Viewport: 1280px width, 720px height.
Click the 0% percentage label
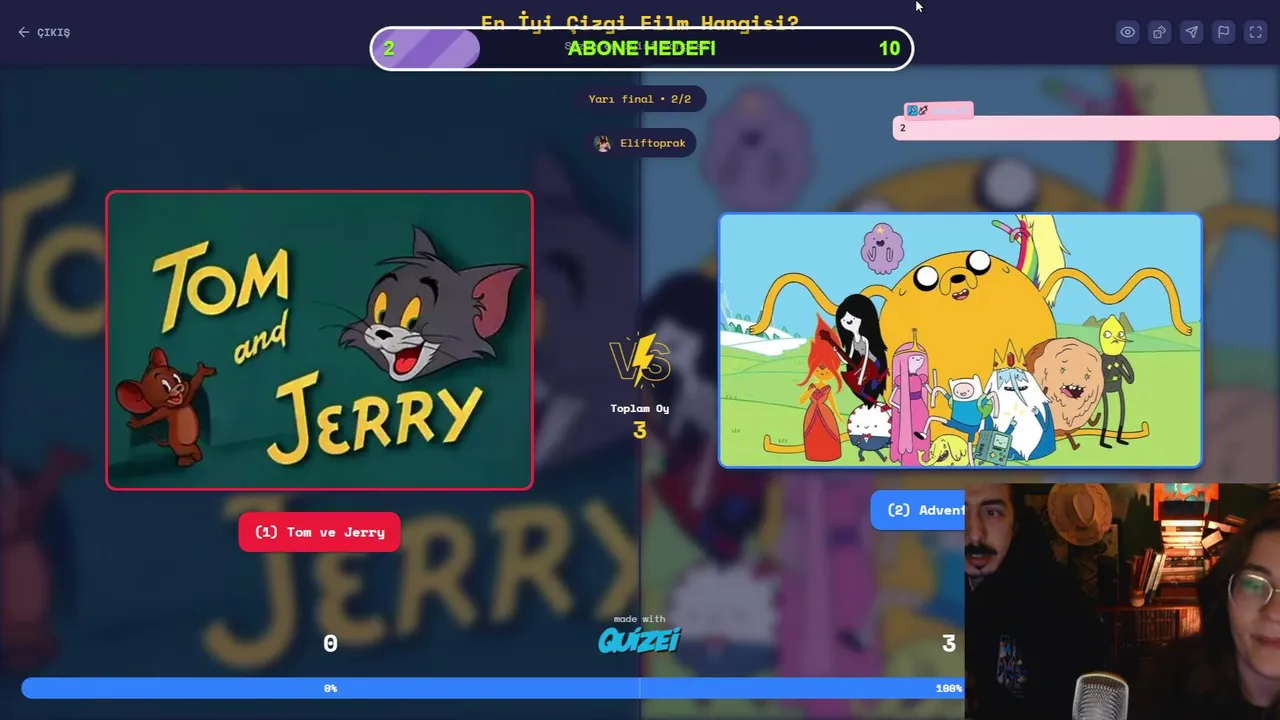click(x=330, y=688)
